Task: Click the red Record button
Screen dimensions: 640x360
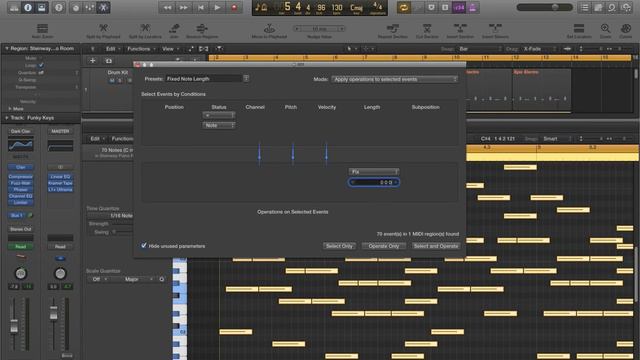Action: tap(234, 8)
